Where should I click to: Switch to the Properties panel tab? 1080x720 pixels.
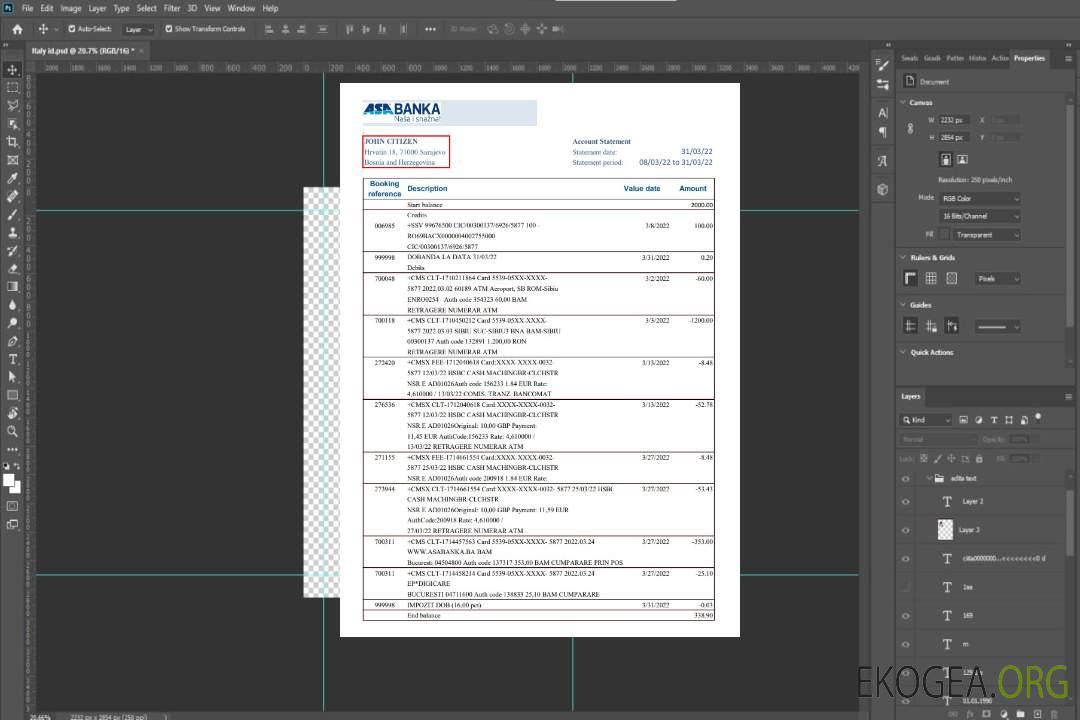(x=1029, y=58)
